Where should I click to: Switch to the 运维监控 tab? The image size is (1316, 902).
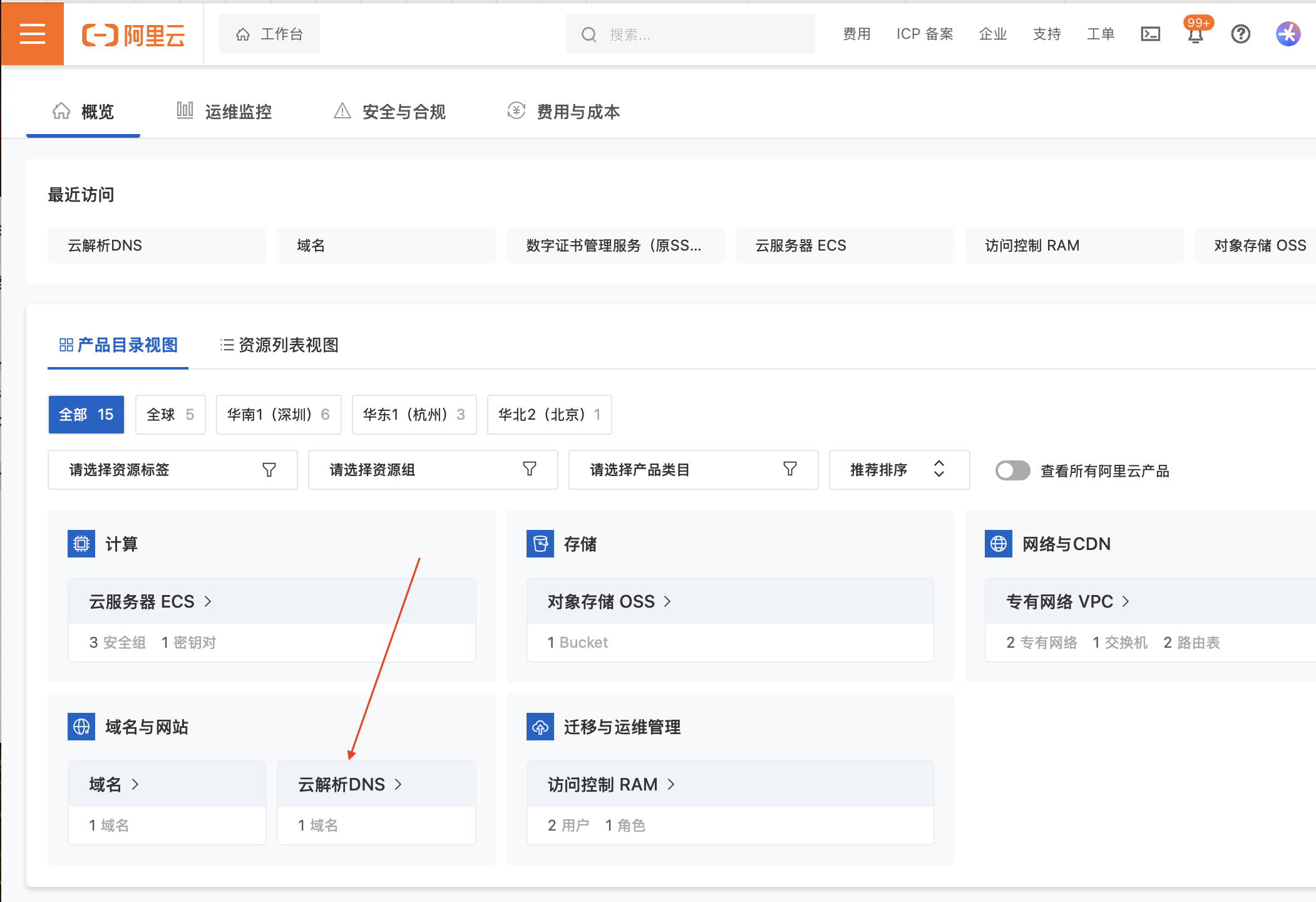224,111
